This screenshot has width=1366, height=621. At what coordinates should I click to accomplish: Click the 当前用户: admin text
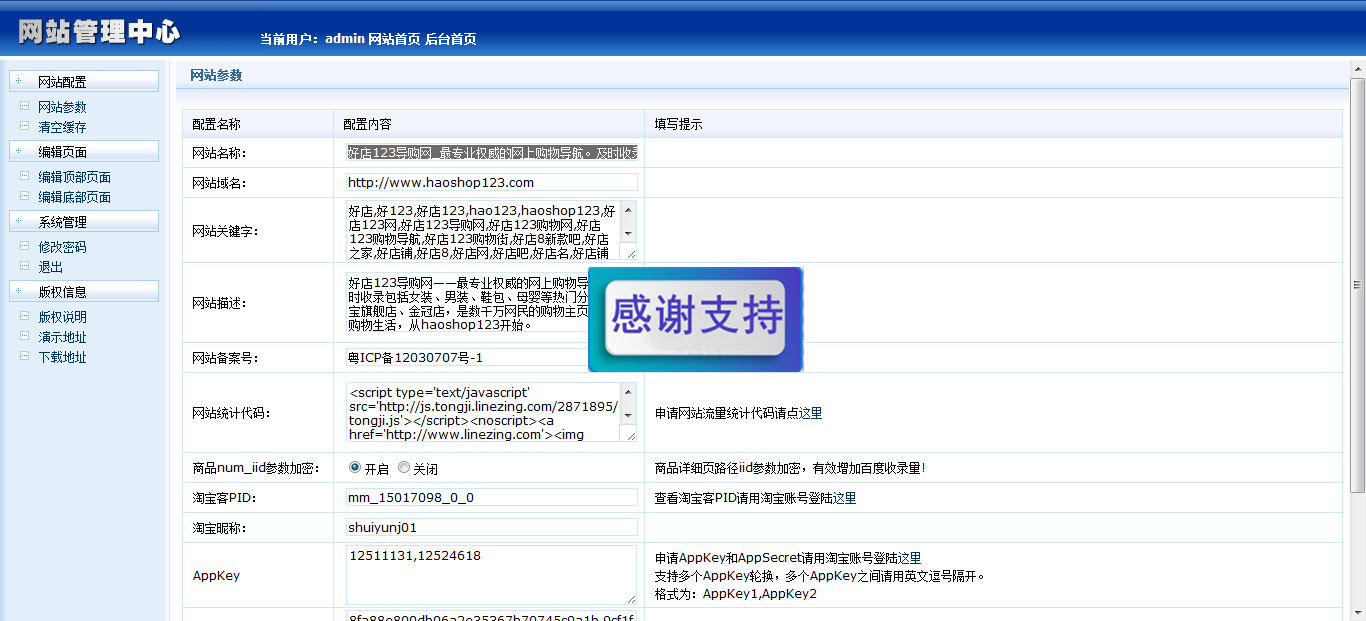(x=311, y=39)
